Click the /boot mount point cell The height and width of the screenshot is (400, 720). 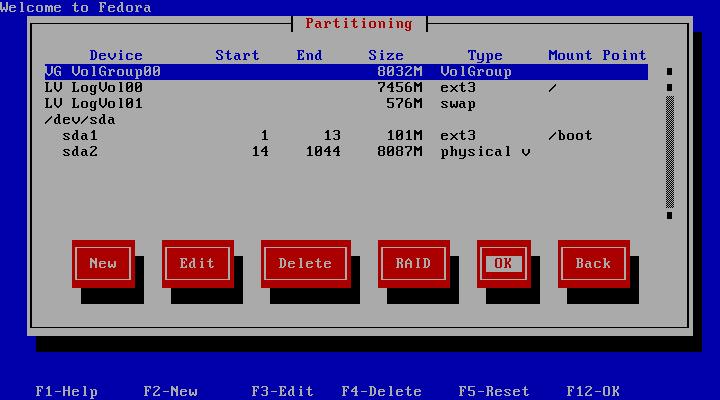[570, 136]
